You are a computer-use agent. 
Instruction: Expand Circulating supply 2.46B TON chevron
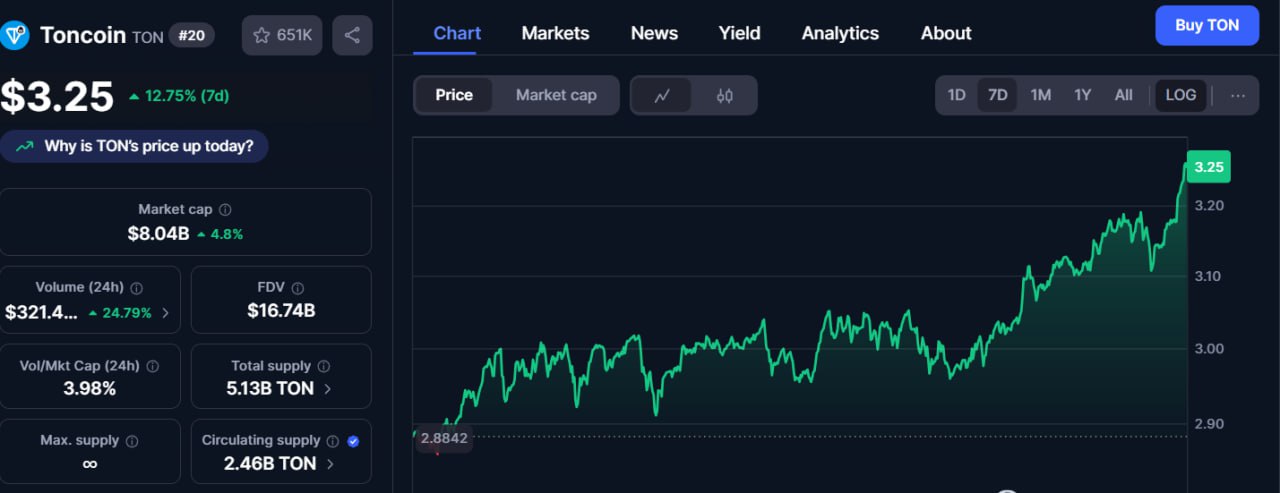pos(330,464)
